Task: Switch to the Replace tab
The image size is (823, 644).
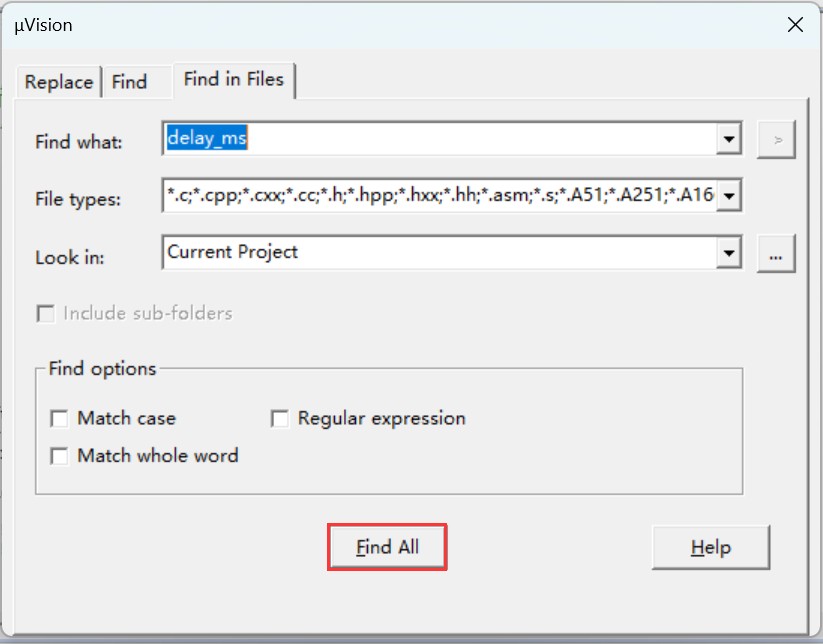Action: point(59,82)
